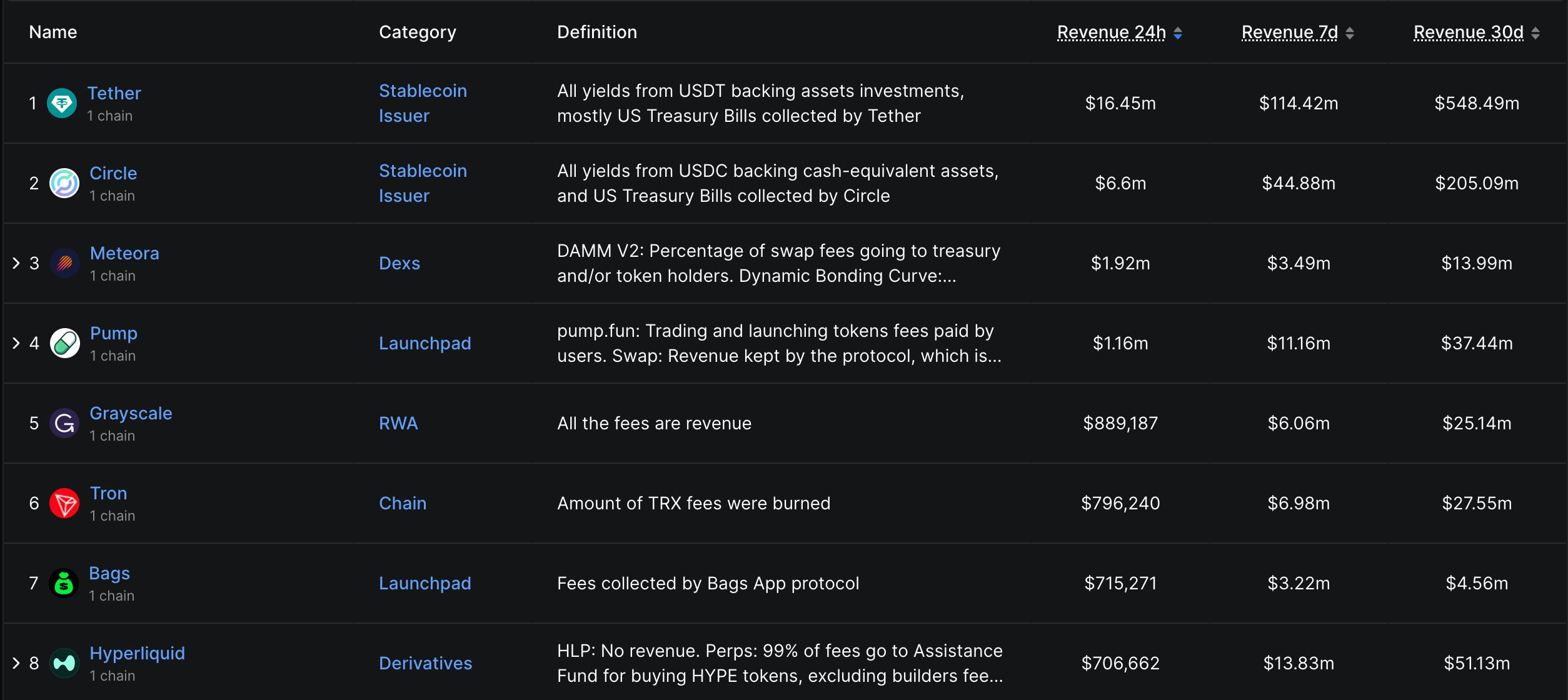Open the Derivatives category link
This screenshot has height=700, width=1568.
425,663
